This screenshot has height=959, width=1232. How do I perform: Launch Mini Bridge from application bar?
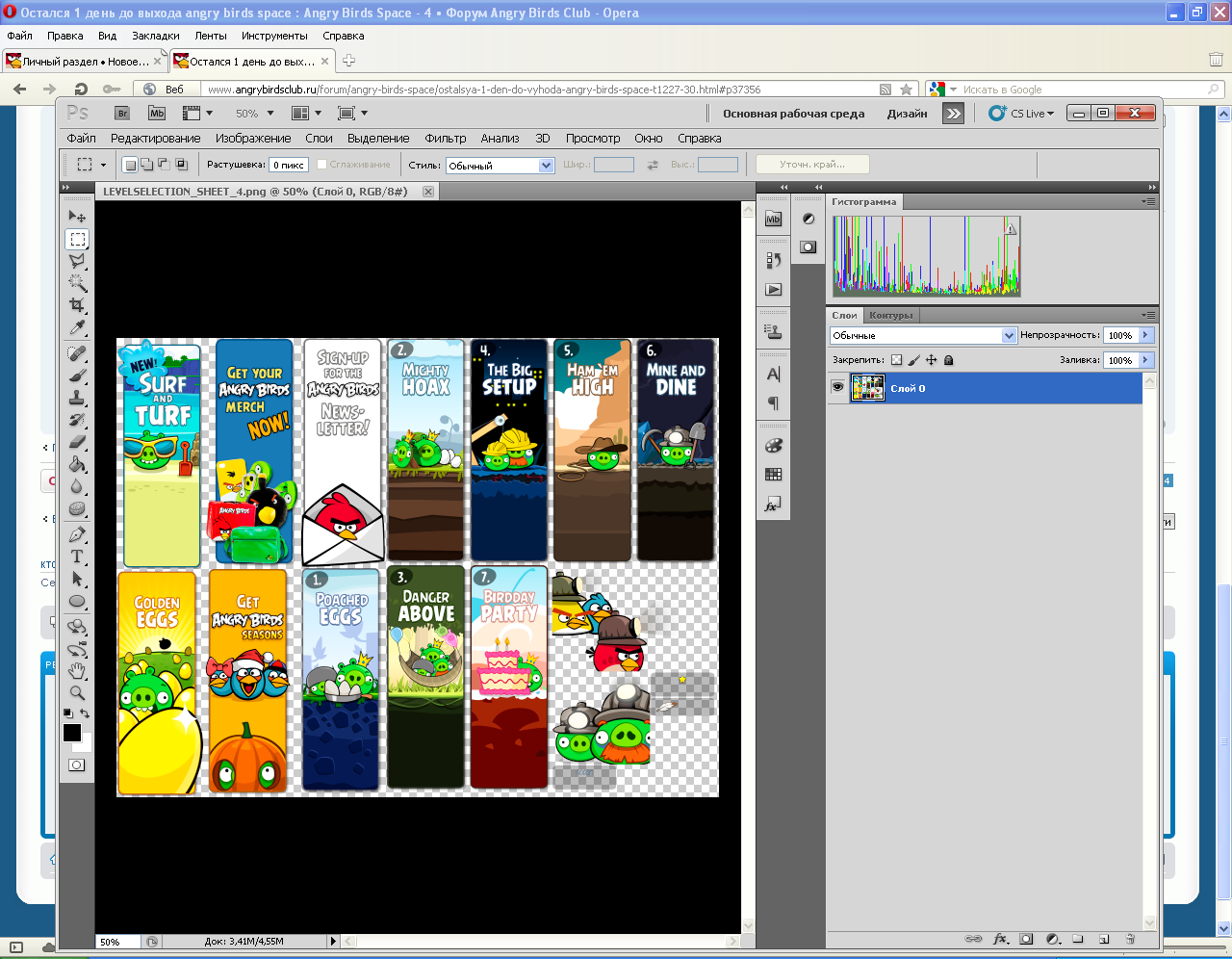(157, 113)
